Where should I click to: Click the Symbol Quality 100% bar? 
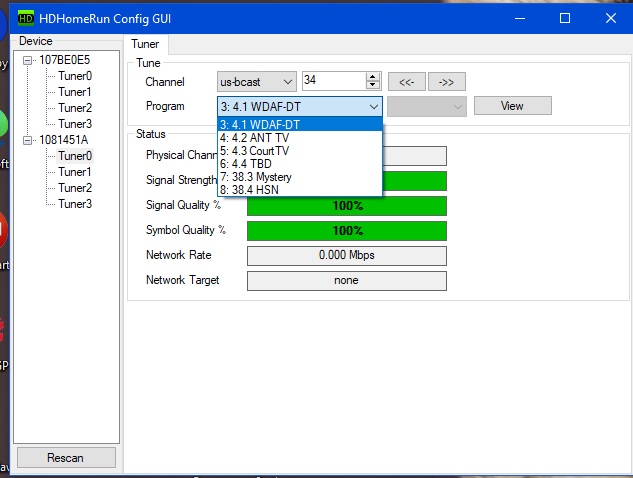pos(347,231)
